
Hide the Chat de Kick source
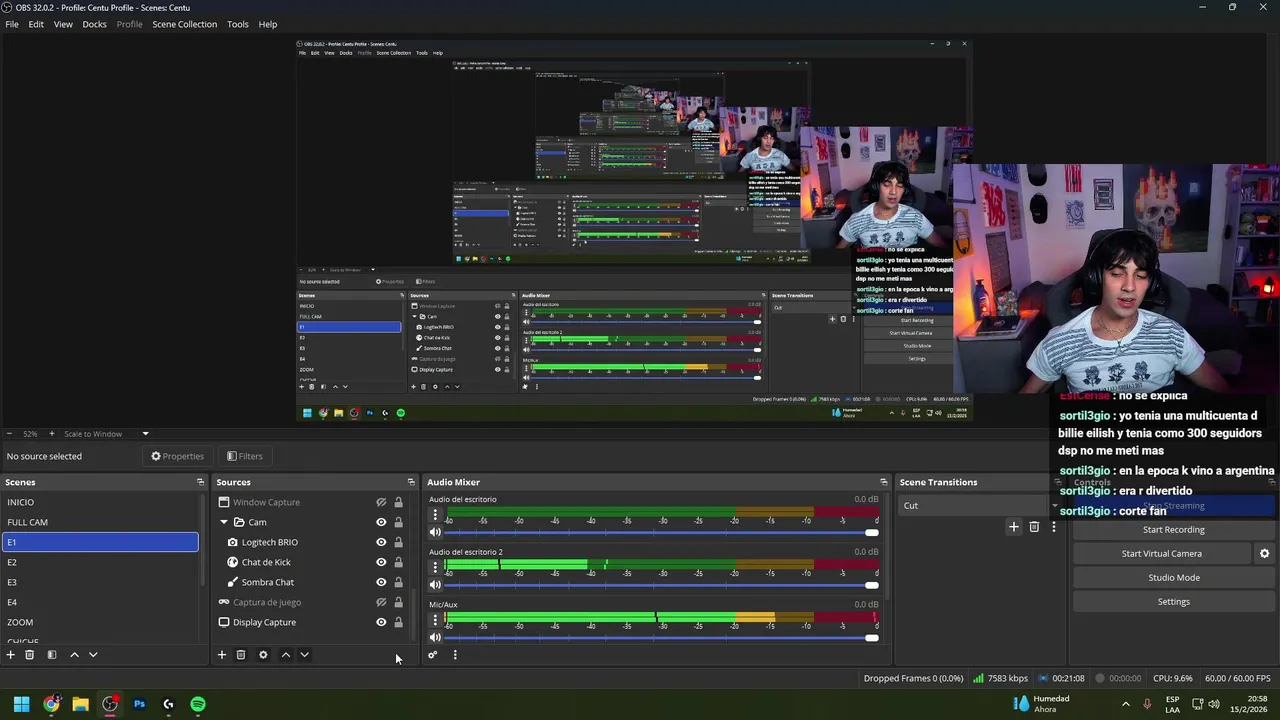point(381,562)
